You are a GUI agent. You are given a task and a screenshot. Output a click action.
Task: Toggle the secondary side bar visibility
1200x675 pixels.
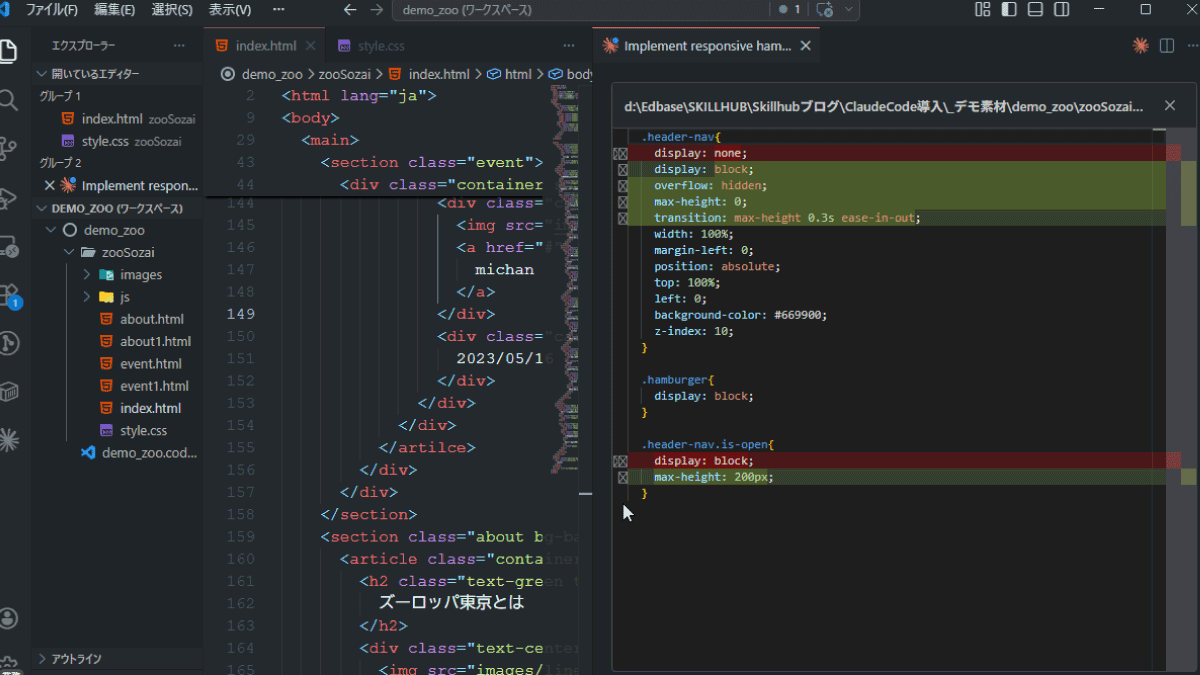coord(1061,10)
